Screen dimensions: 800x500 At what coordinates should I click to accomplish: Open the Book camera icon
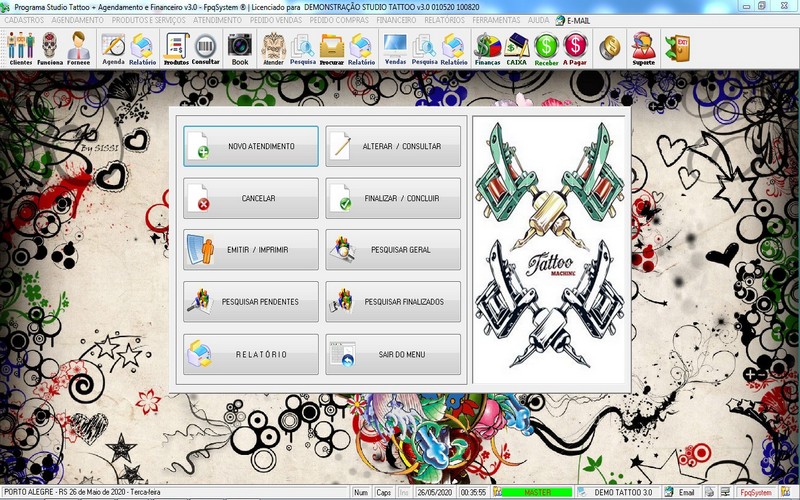(240, 48)
